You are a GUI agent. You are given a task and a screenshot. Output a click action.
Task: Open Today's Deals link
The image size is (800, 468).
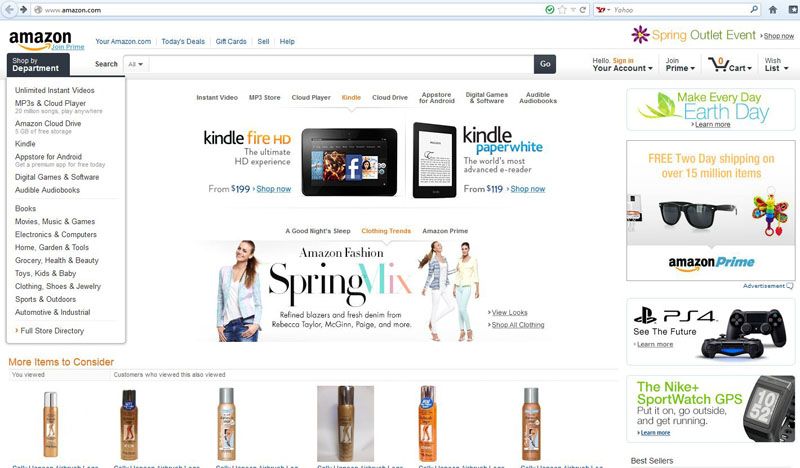click(183, 41)
